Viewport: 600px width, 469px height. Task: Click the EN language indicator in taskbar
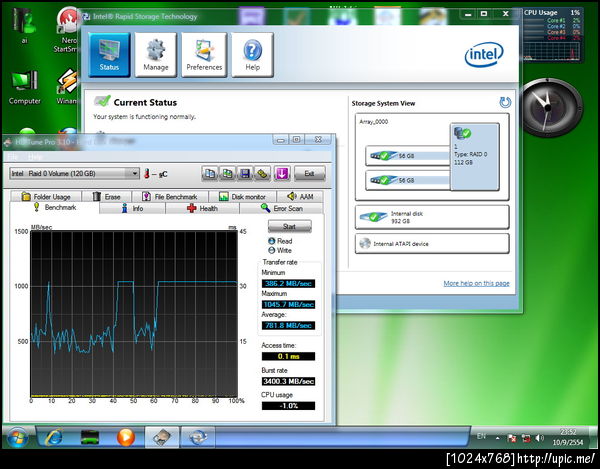[481, 436]
